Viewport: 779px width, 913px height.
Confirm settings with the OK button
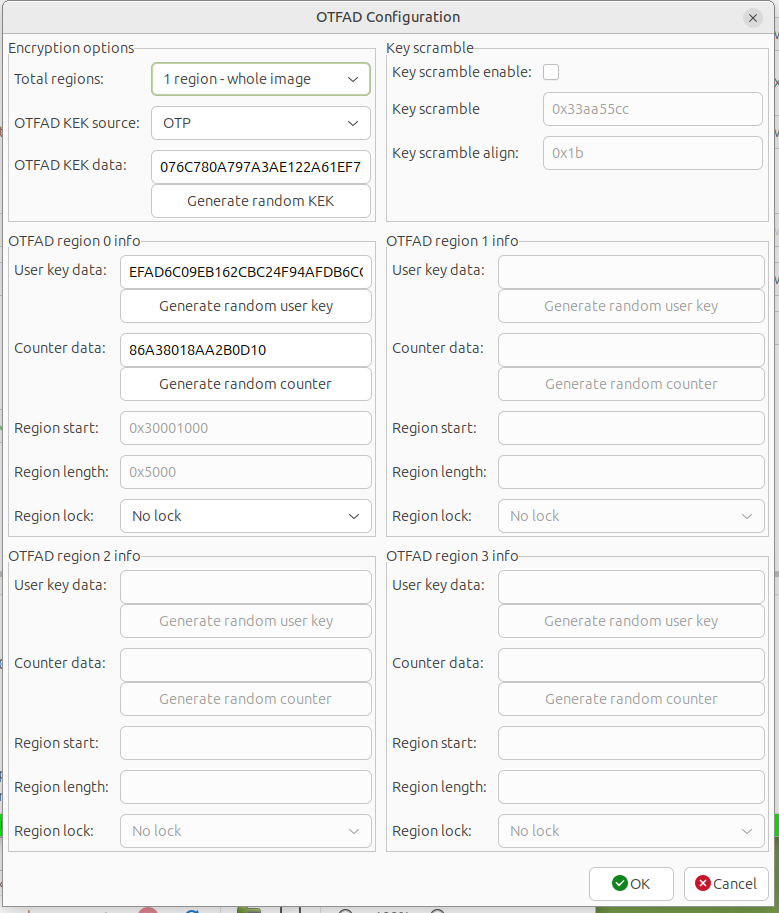point(631,883)
